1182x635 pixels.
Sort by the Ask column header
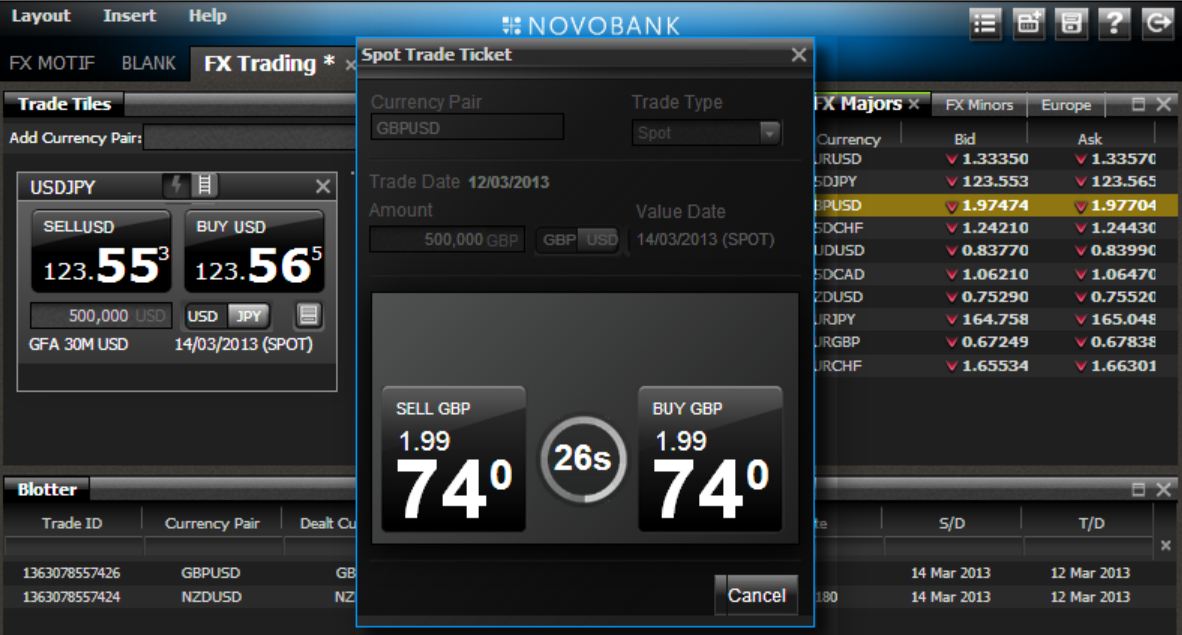point(1089,139)
